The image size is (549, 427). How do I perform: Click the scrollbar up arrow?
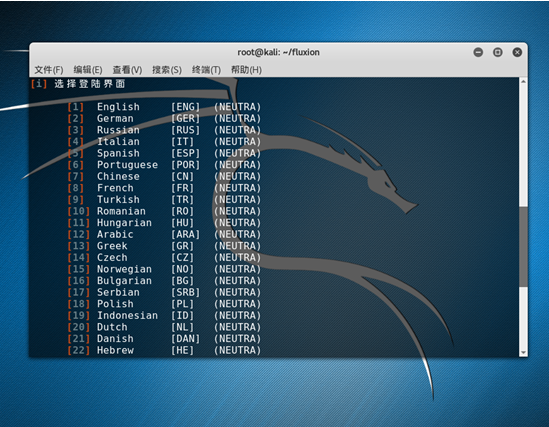tap(523, 82)
